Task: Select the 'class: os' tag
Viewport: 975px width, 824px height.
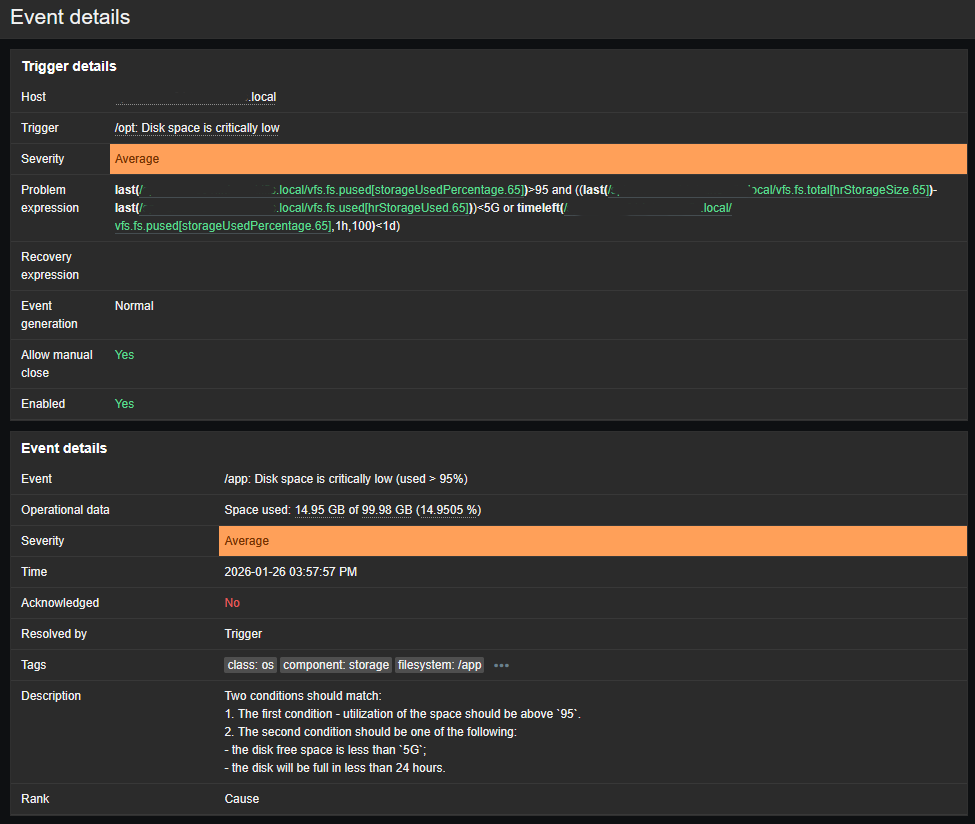Action: (250, 665)
